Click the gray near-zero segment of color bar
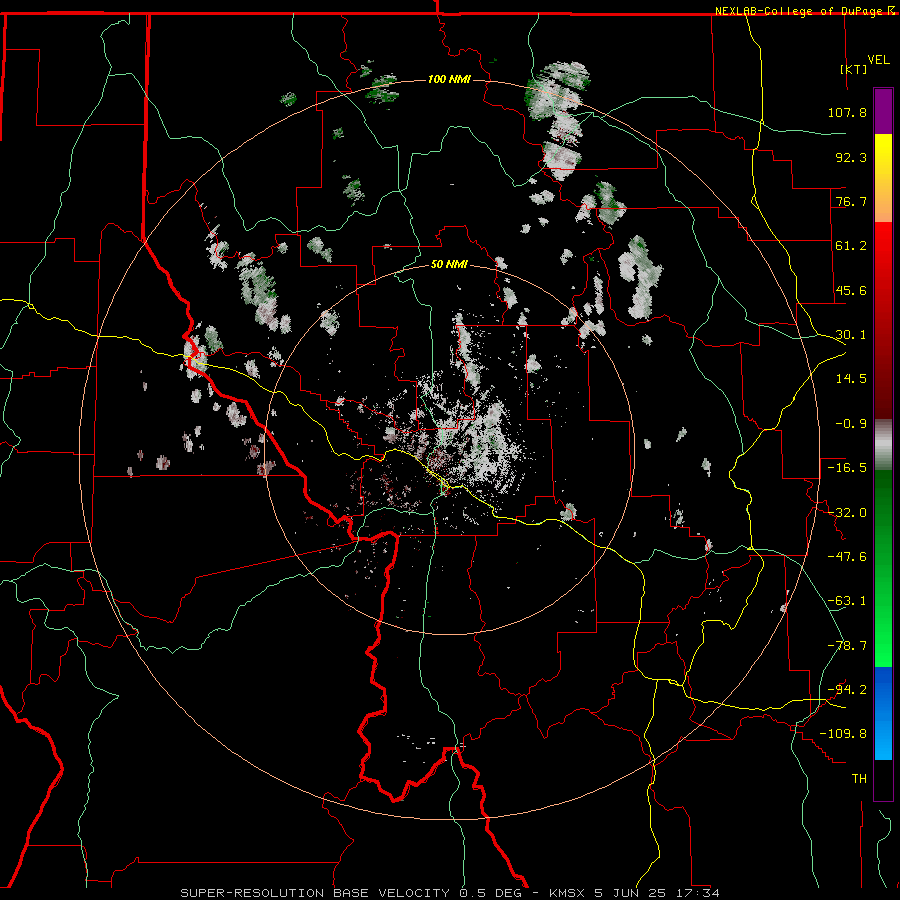This screenshot has width=900, height=900. (883, 445)
